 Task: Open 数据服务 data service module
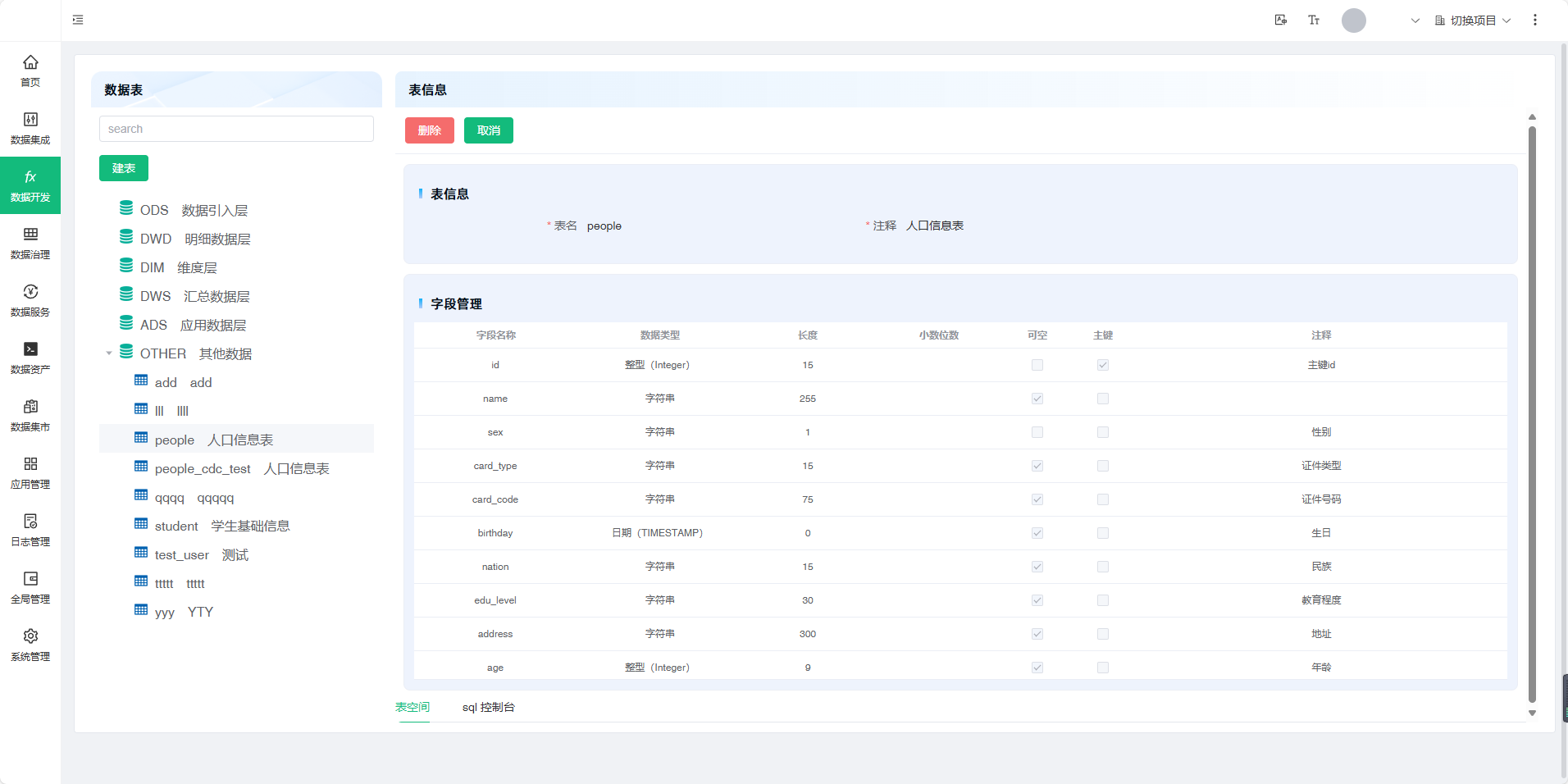pyautogui.click(x=30, y=300)
